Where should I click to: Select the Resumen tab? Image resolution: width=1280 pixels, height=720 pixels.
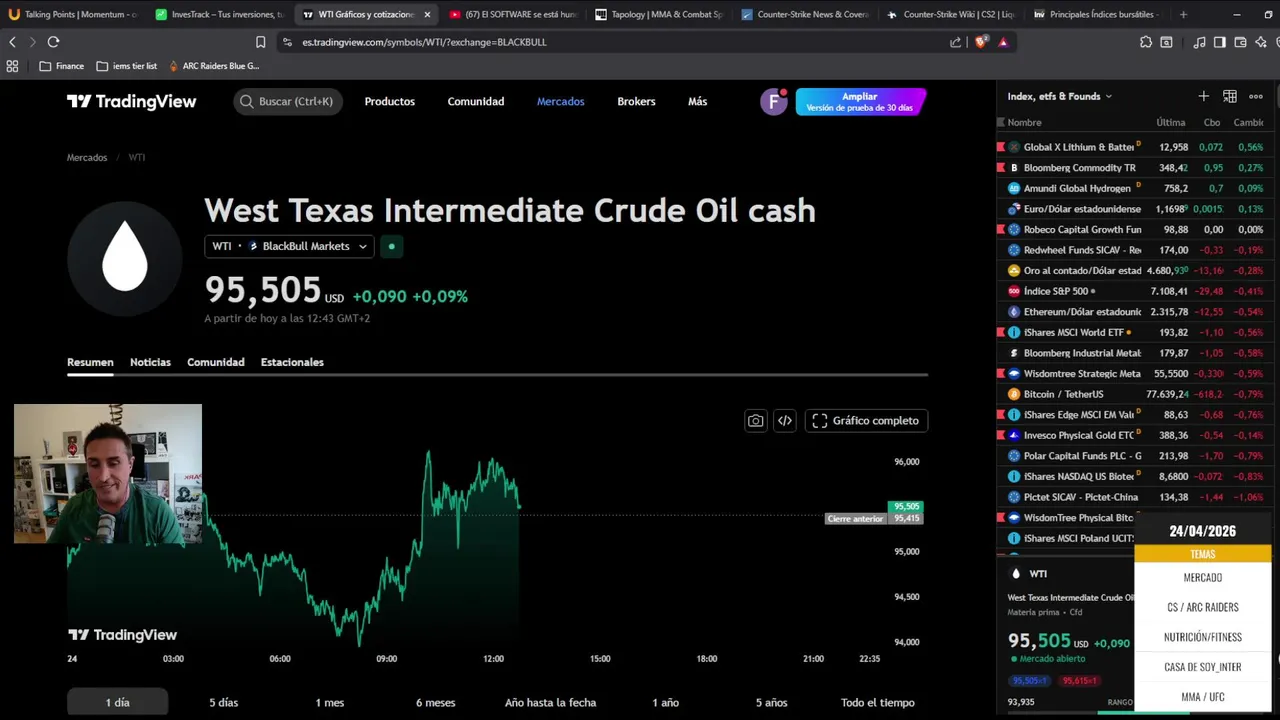point(90,362)
